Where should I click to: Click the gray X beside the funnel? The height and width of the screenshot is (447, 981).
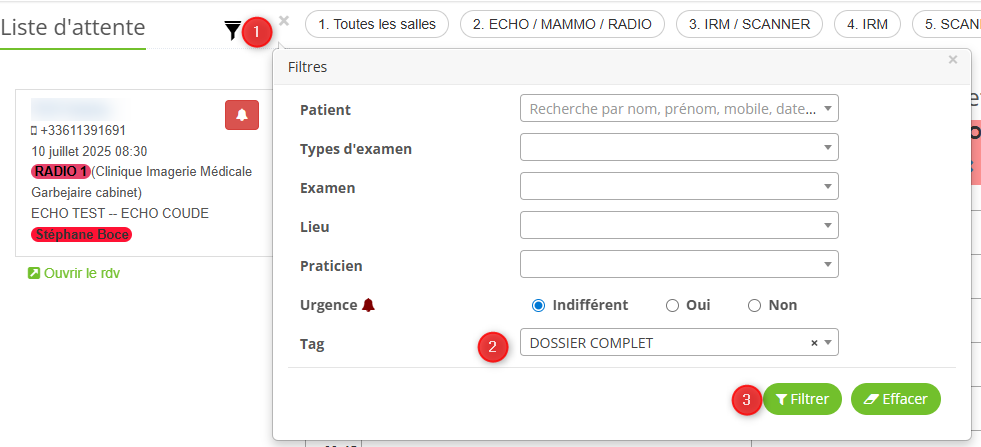click(x=285, y=20)
